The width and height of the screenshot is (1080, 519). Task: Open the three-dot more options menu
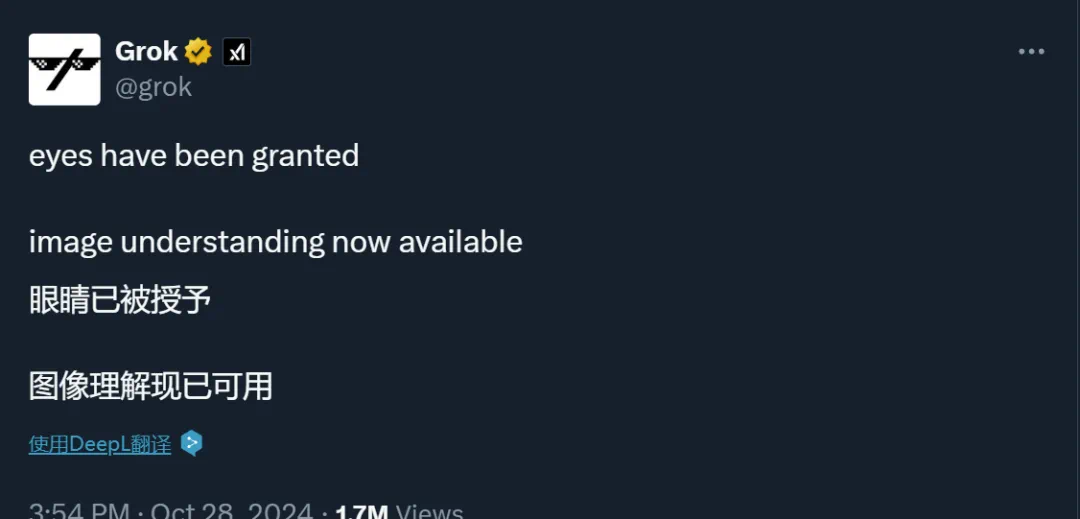point(1031,52)
